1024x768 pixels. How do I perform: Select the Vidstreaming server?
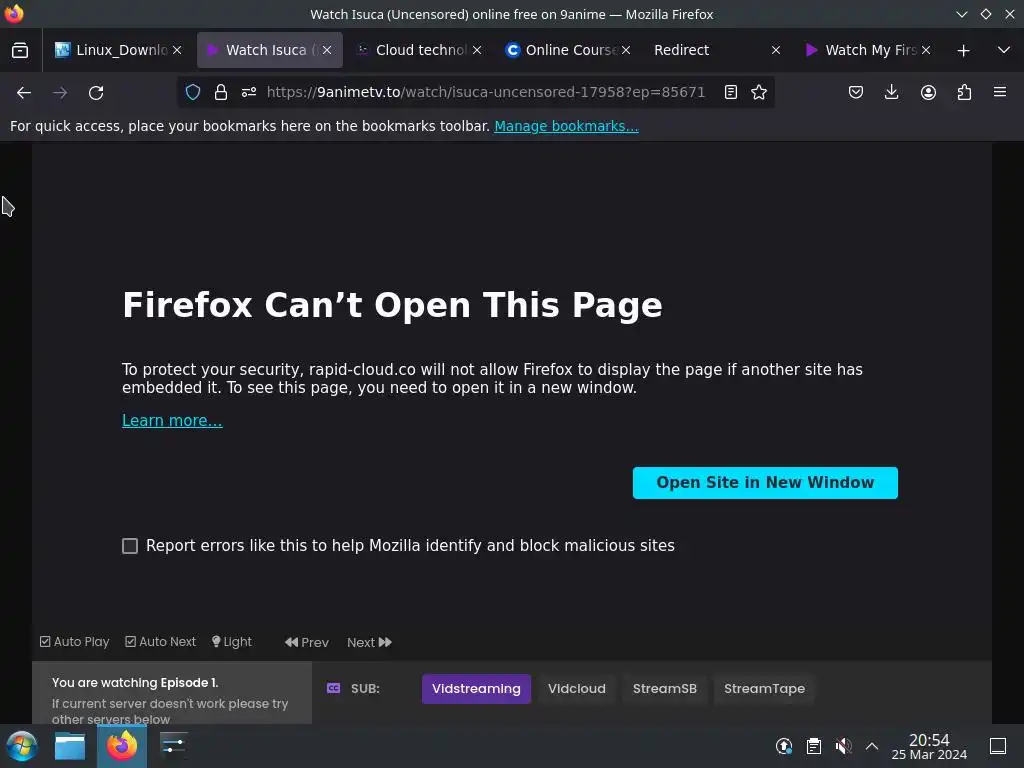pos(476,688)
